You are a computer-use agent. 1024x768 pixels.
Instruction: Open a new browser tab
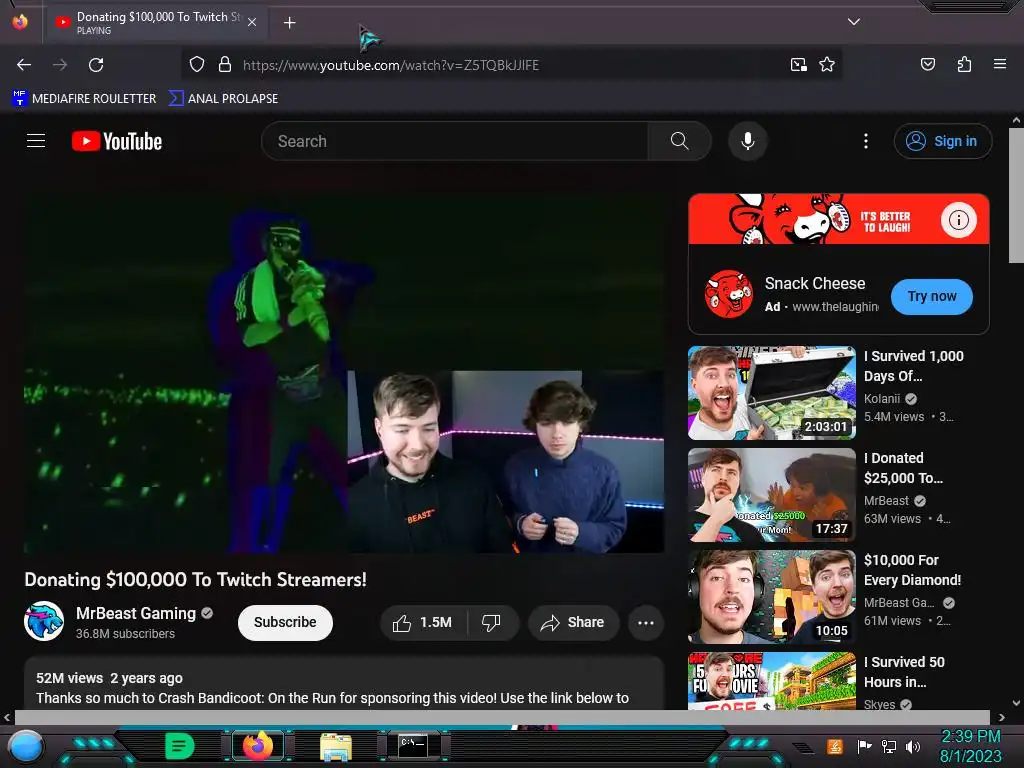289,23
